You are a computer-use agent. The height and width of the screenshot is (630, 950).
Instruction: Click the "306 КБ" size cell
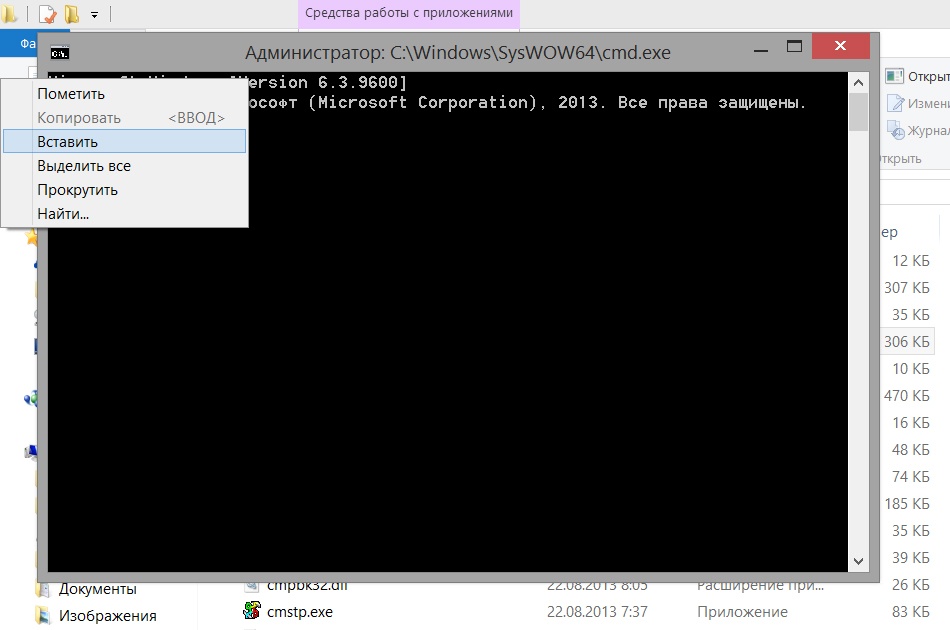pyautogui.click(x=906, y=342)
